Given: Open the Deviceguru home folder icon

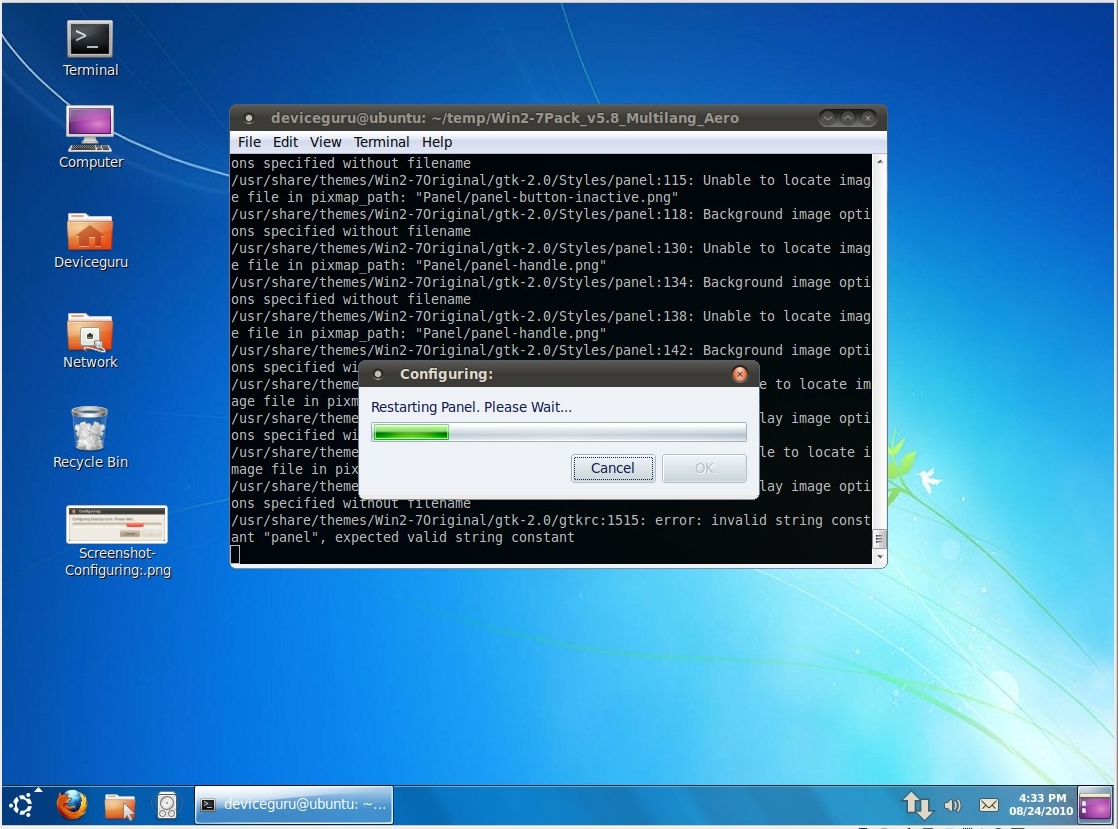Looking at the screenshot, I should pos(91,241).
